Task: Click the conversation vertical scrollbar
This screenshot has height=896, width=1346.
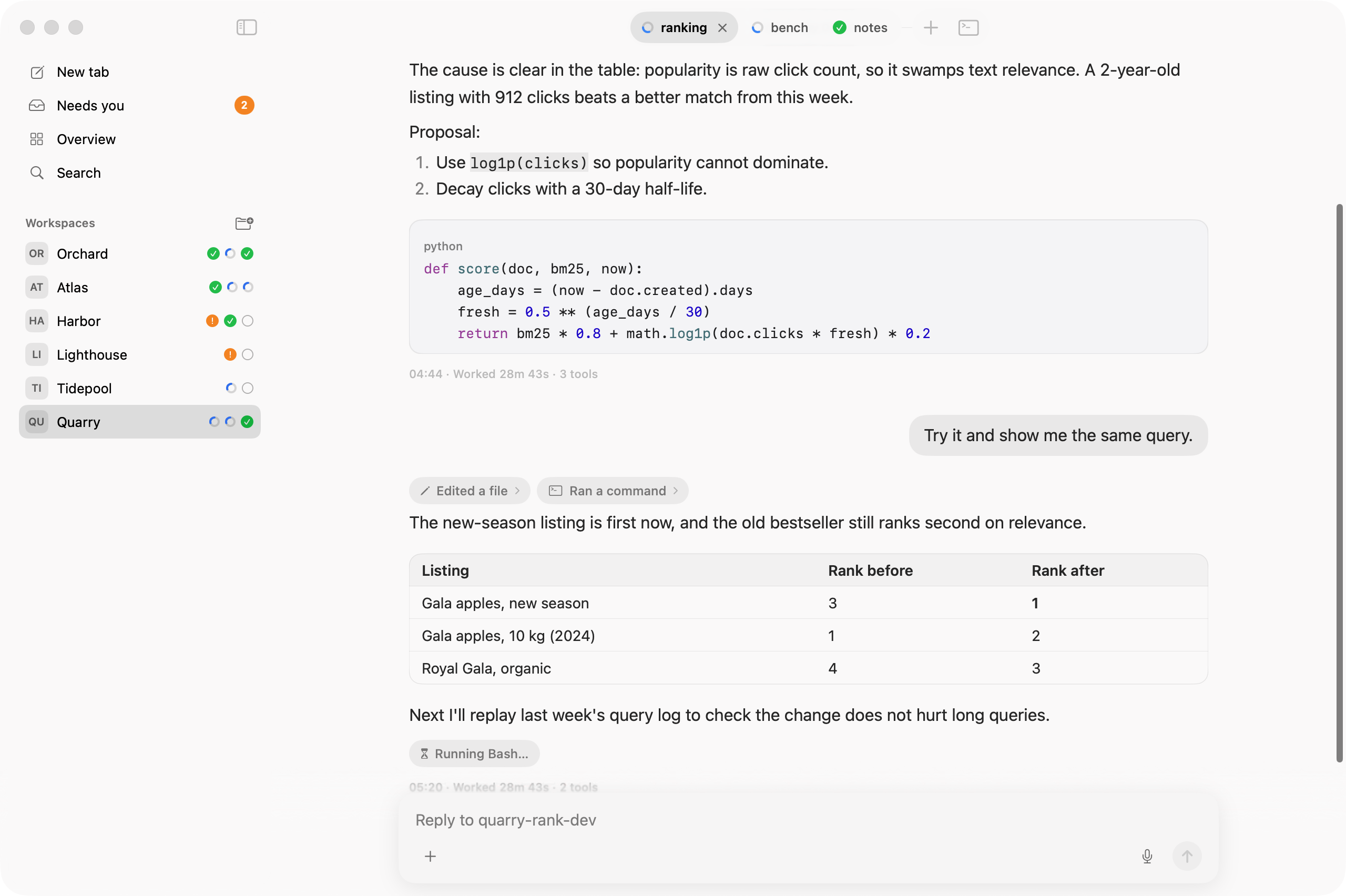Action: (x=1339, y=483)
